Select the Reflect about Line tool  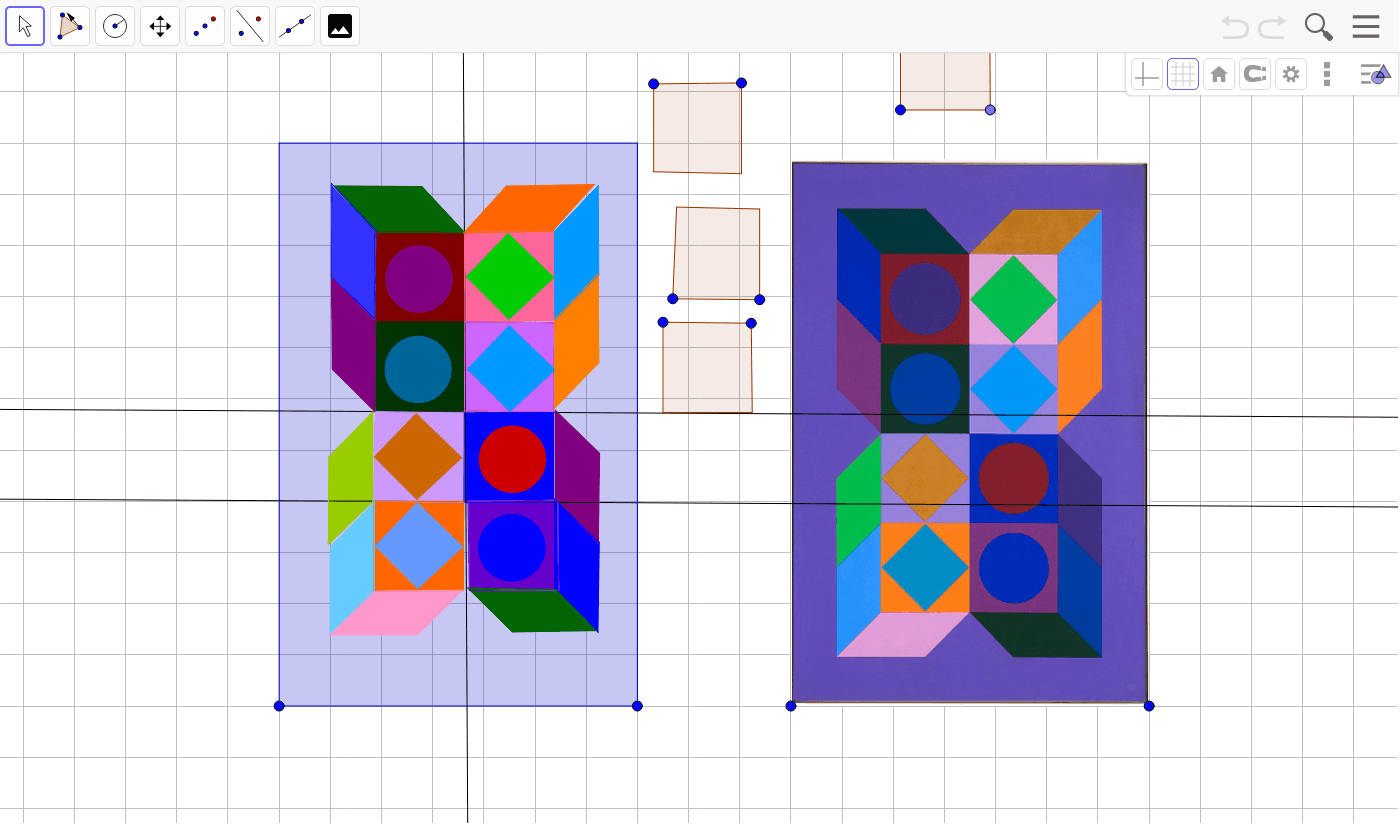pyautogui.click(x=250, y=26)
